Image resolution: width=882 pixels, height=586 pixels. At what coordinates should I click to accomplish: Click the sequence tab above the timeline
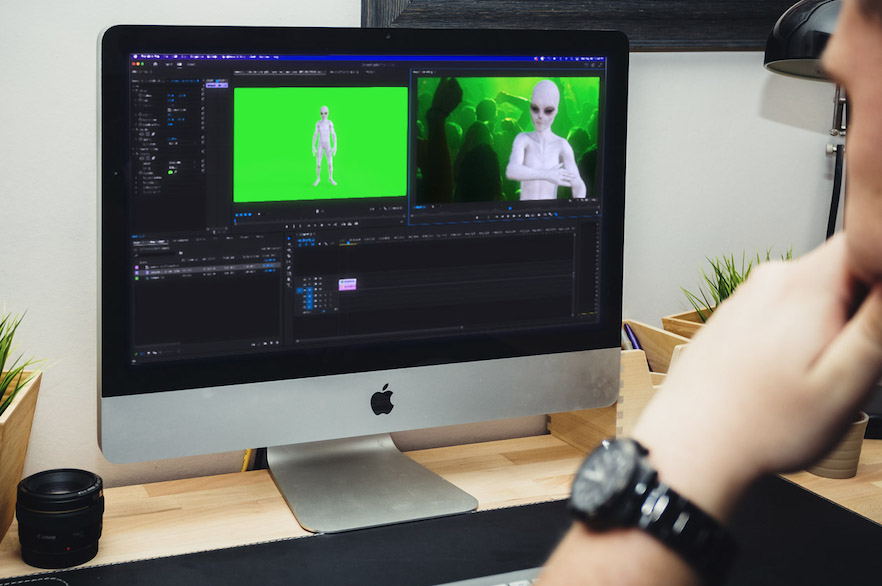tap(306, 235)
